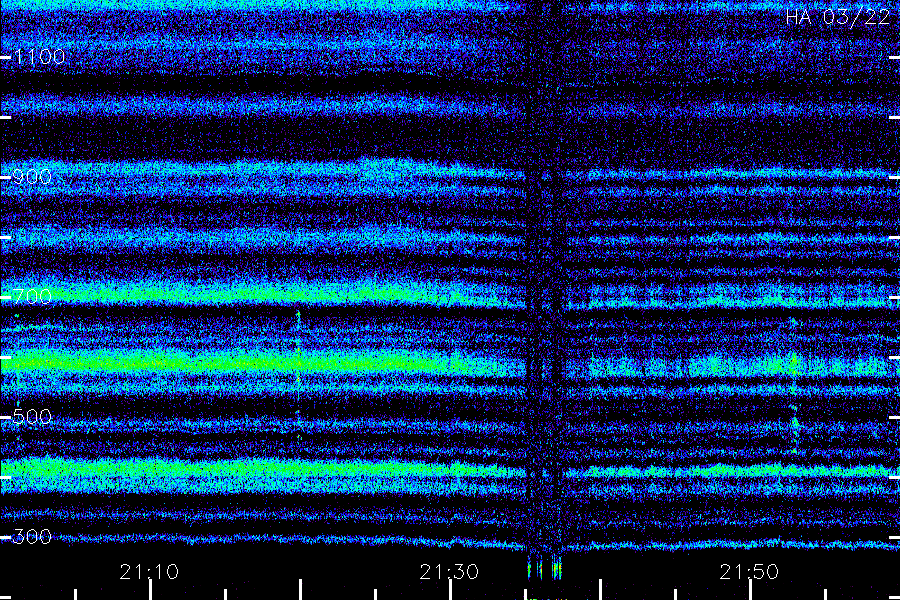Click the 21:30 time axis label
This screenshot has width=900, height=600.
[x=449, y=572]
